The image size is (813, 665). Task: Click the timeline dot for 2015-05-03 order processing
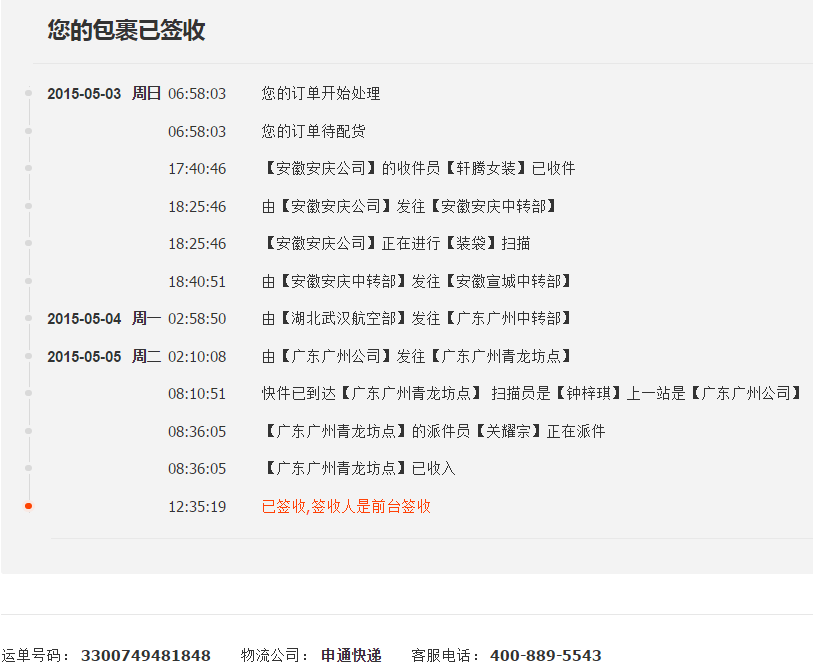tap(28, 93)
